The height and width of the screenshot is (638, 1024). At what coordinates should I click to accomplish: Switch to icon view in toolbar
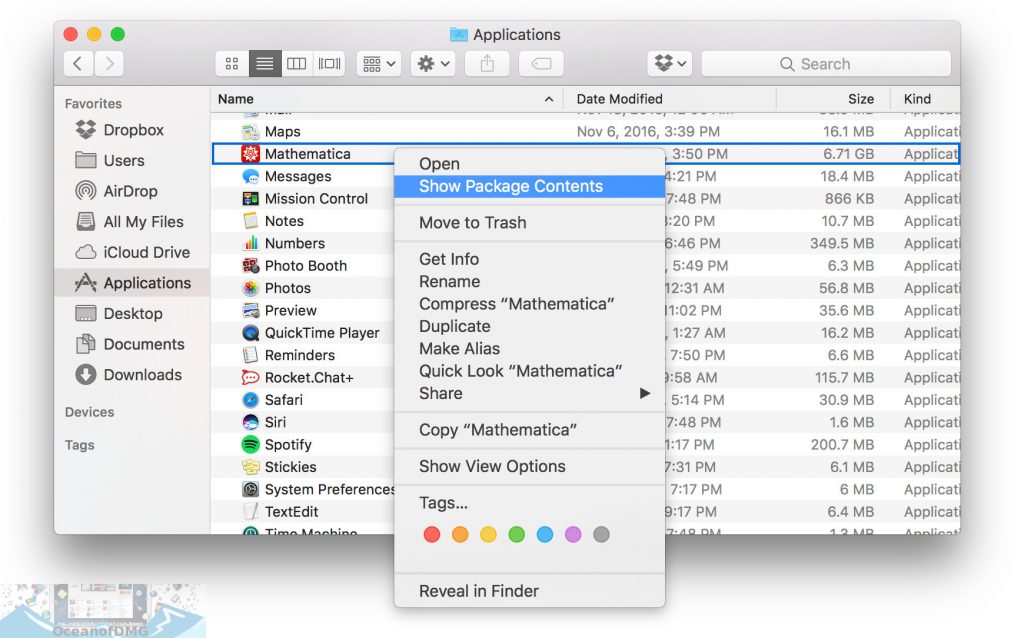pos(232,64)
